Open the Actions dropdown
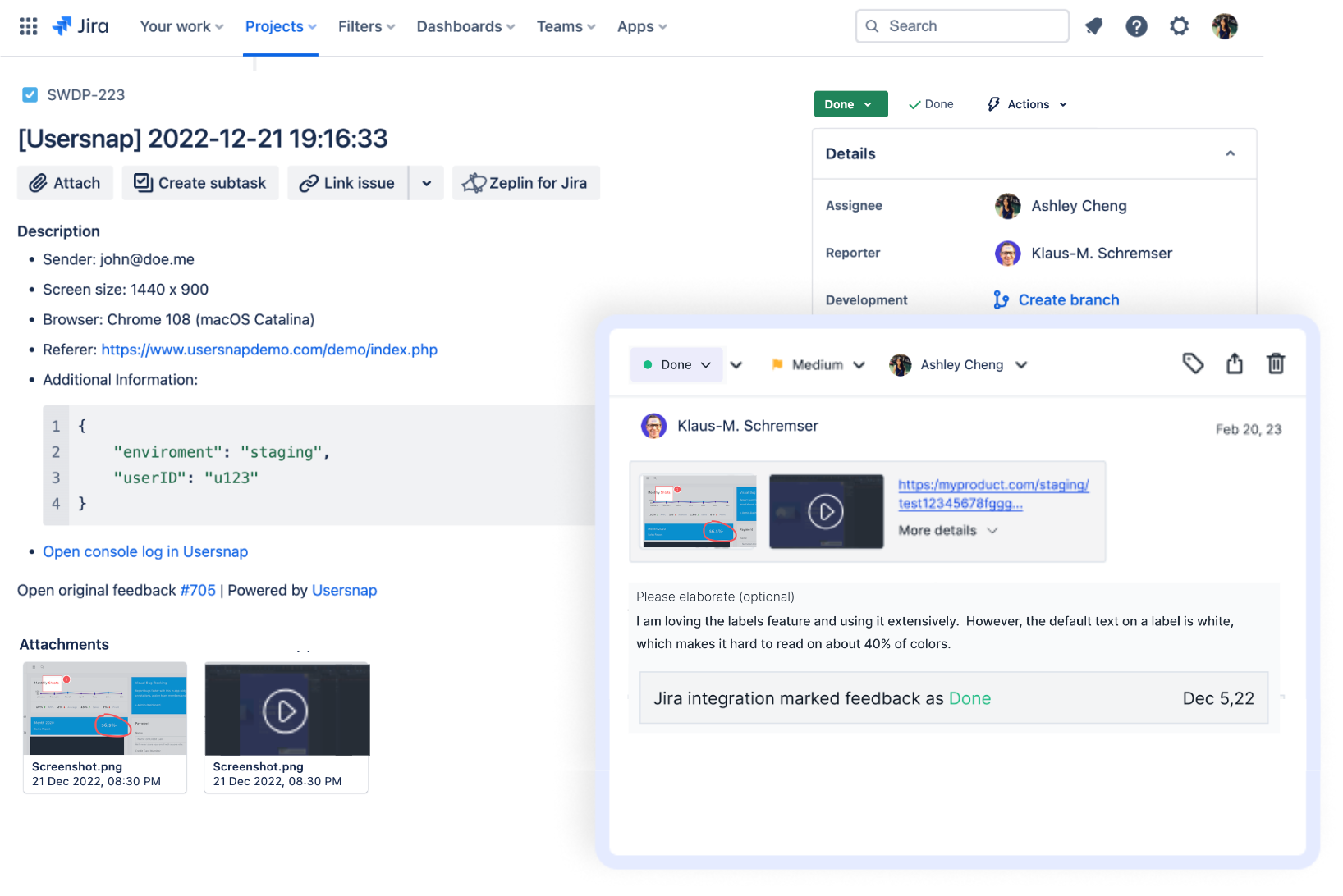The image size is (1343, 896). [1027, 104]
